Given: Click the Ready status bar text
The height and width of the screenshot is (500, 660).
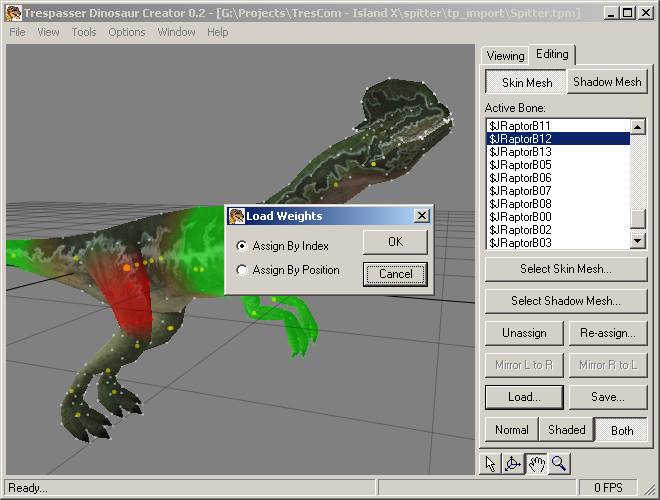Looking at the screenshot, I should tap(28, 488).
